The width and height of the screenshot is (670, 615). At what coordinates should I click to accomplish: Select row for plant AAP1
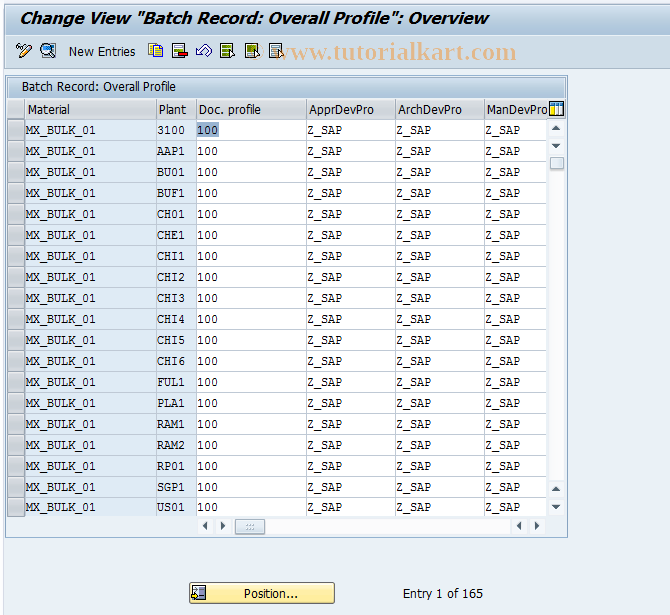[16, 151]
